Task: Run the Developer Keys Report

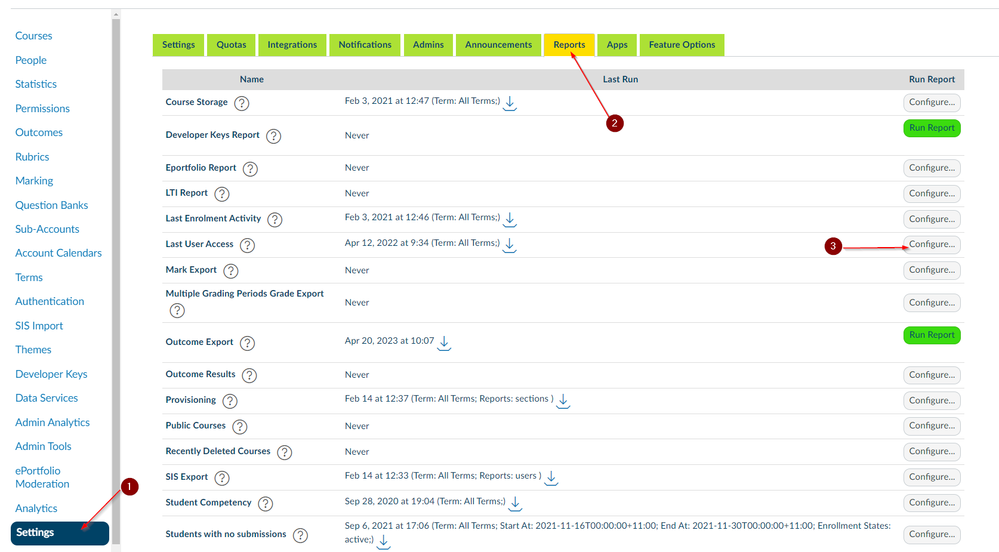Action: tap(931, 128)
